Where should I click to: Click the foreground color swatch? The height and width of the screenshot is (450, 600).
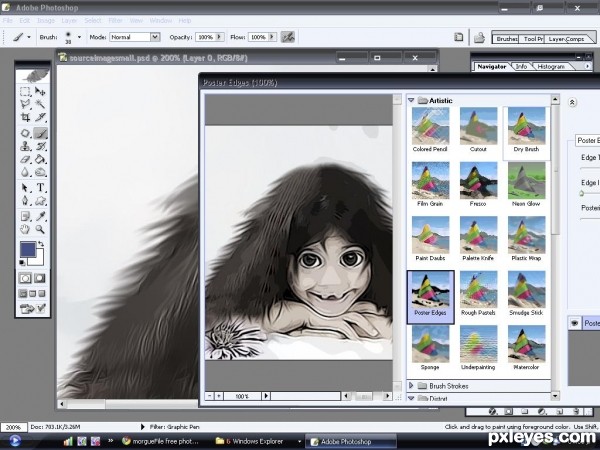coord(28,249)
